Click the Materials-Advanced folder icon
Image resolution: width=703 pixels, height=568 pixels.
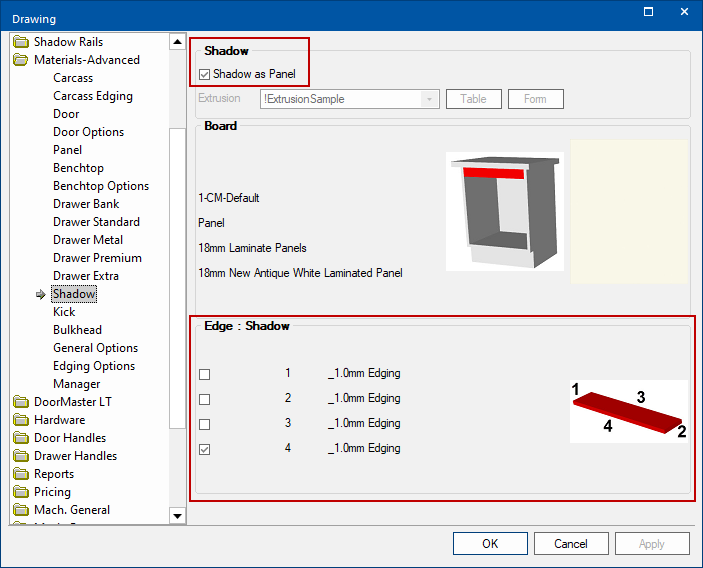(x=21, y=60)
